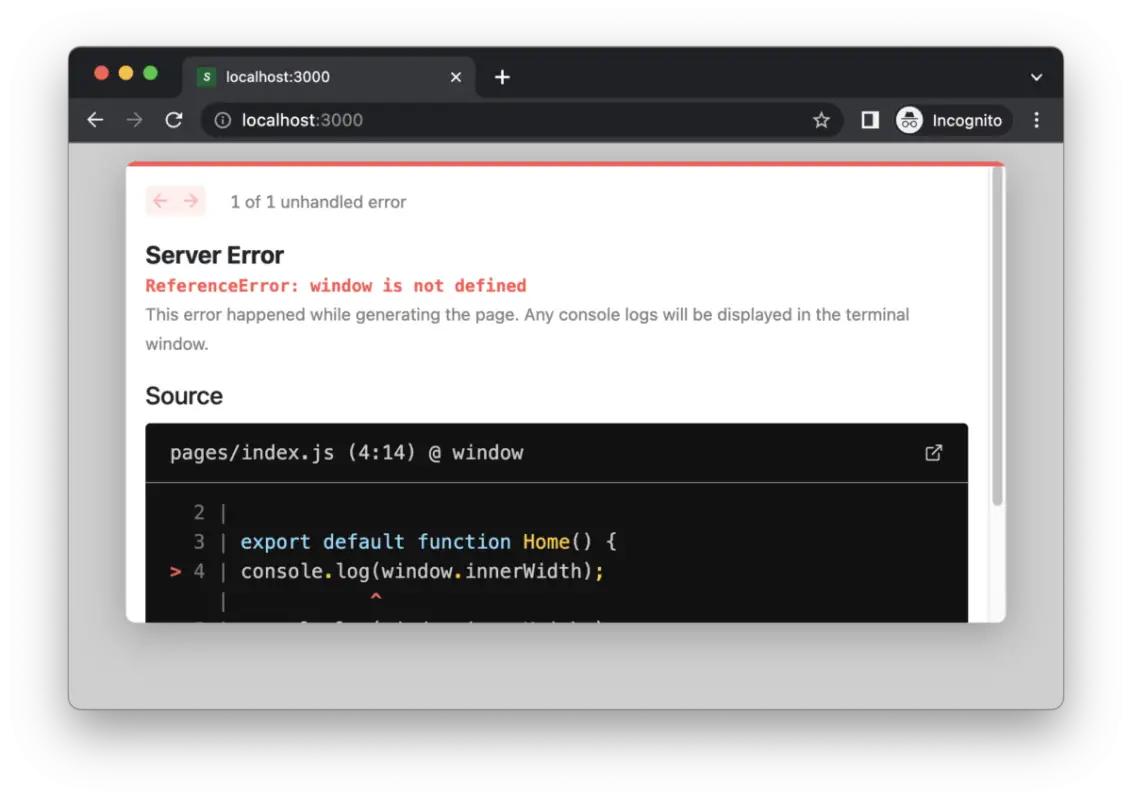This screenshot has width=1132, height=800.
Task: Click the error overlay scrollbar
Action: pos(997,336)
